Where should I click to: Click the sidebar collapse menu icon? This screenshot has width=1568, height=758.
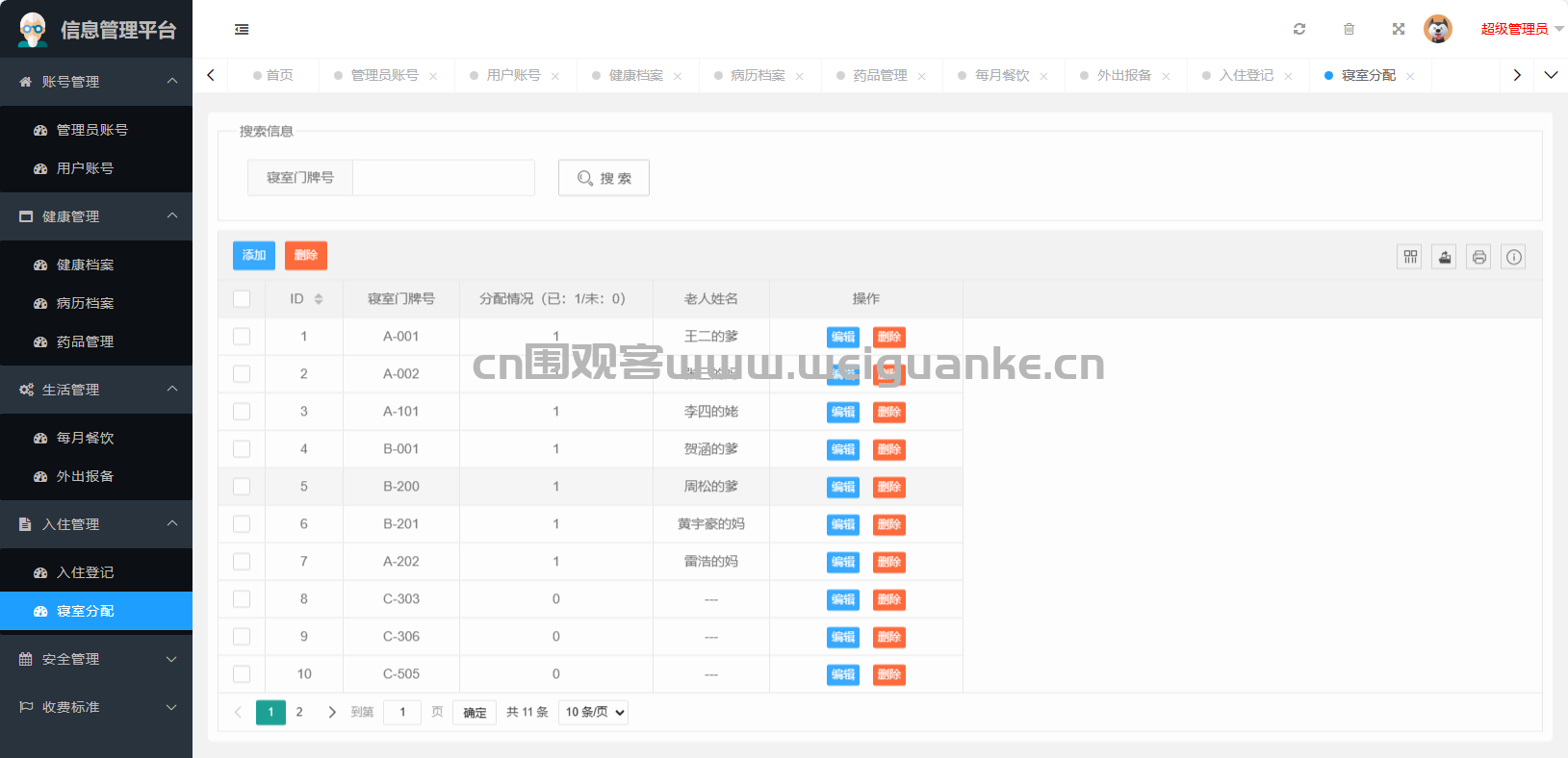point(242,30)
